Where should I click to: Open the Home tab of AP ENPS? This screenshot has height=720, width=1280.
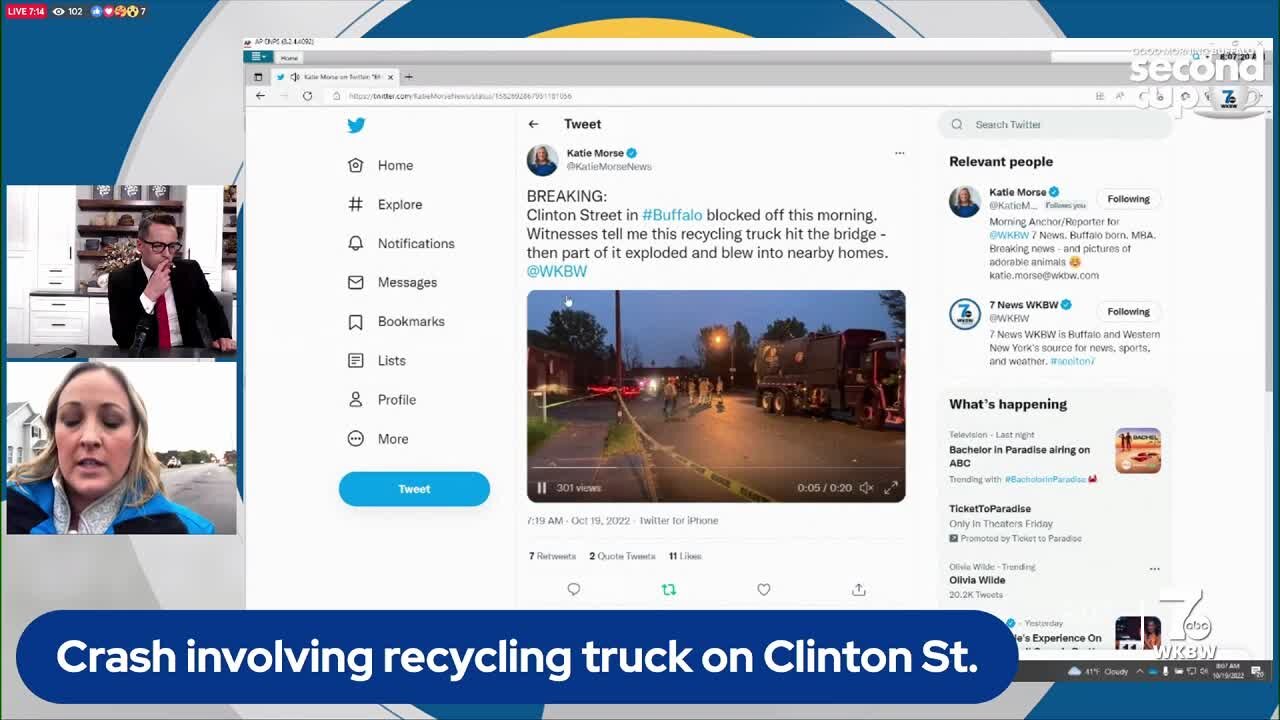tap(289, 58)
